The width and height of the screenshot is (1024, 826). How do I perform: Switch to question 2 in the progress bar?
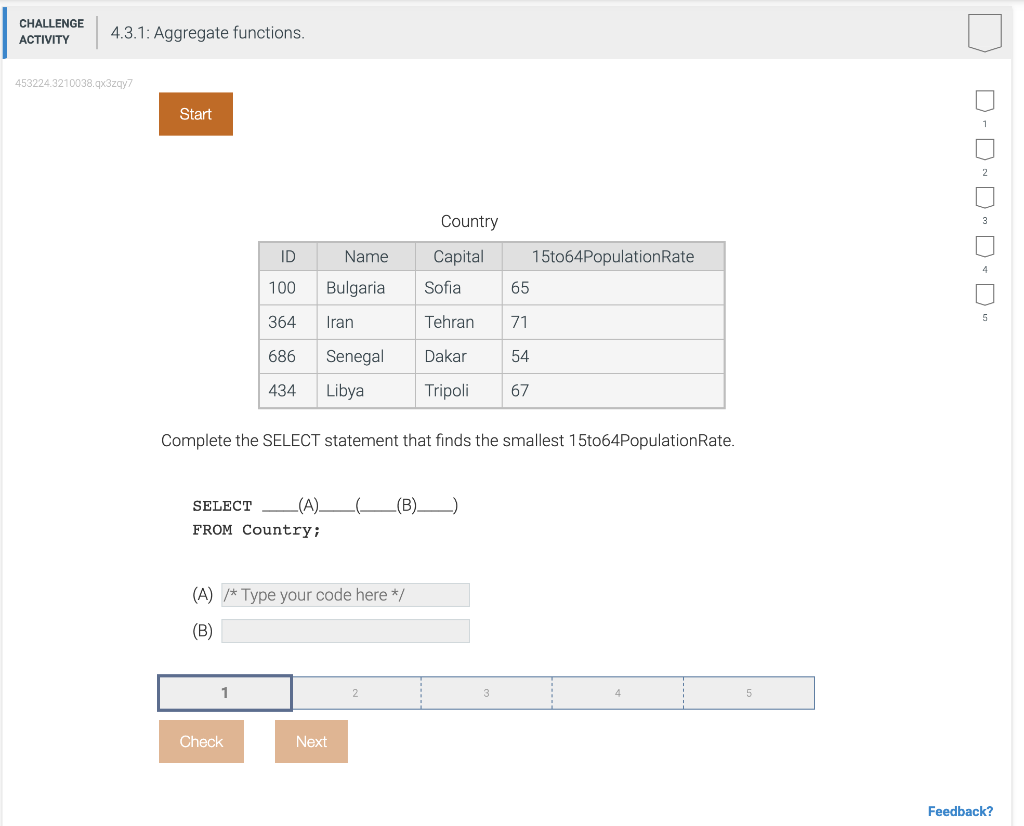(355, 691)
